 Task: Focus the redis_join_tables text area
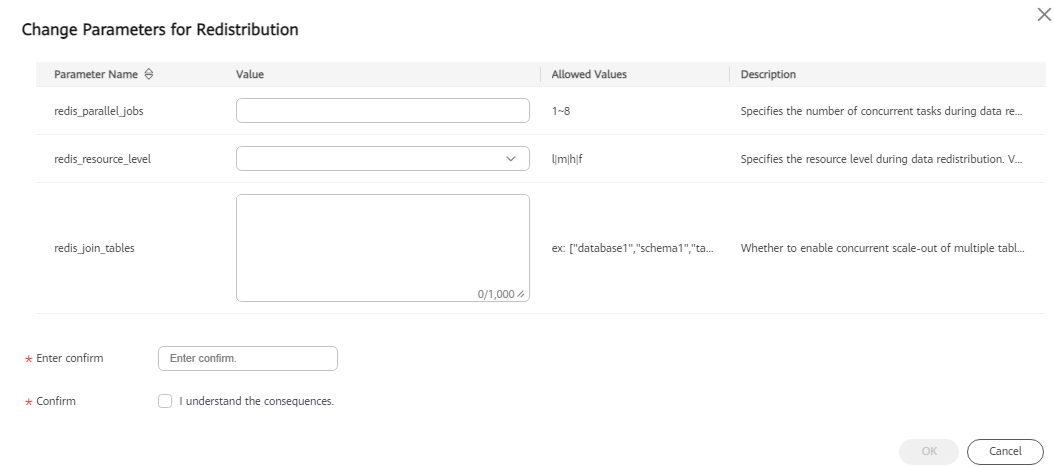click(382, 248)
